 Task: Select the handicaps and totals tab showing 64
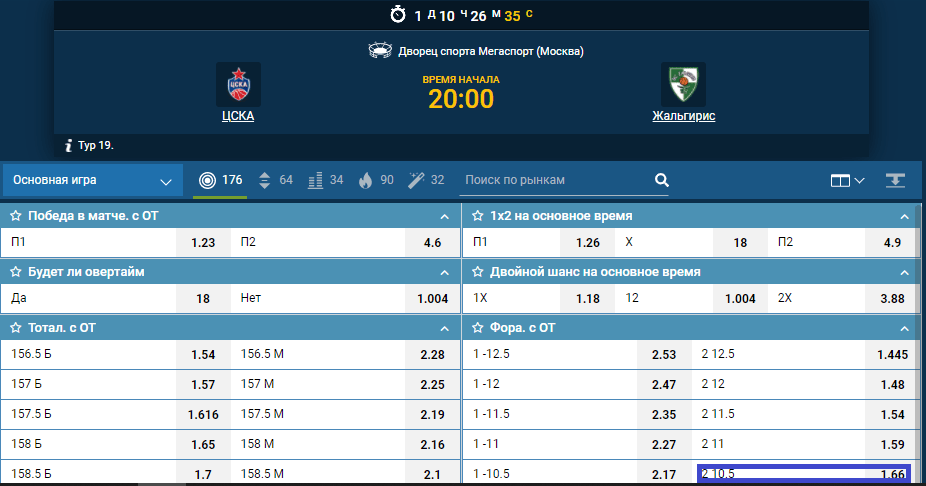[x=275, y=180]
